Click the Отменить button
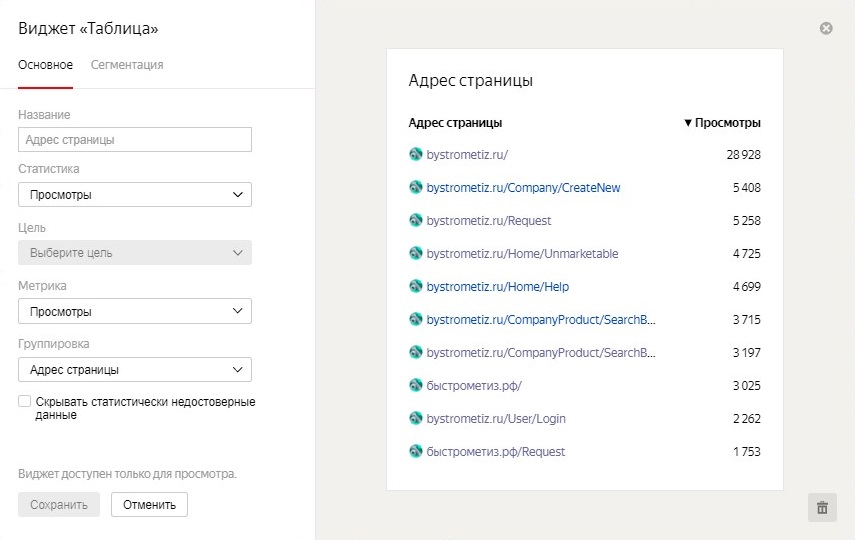Viewport: 855px width, 540px height. [149, 505]
